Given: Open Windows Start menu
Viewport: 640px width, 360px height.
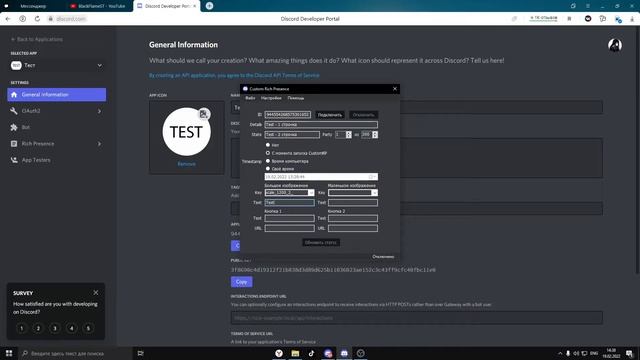Looking at the screenshot, I should (x=9, y=353).
